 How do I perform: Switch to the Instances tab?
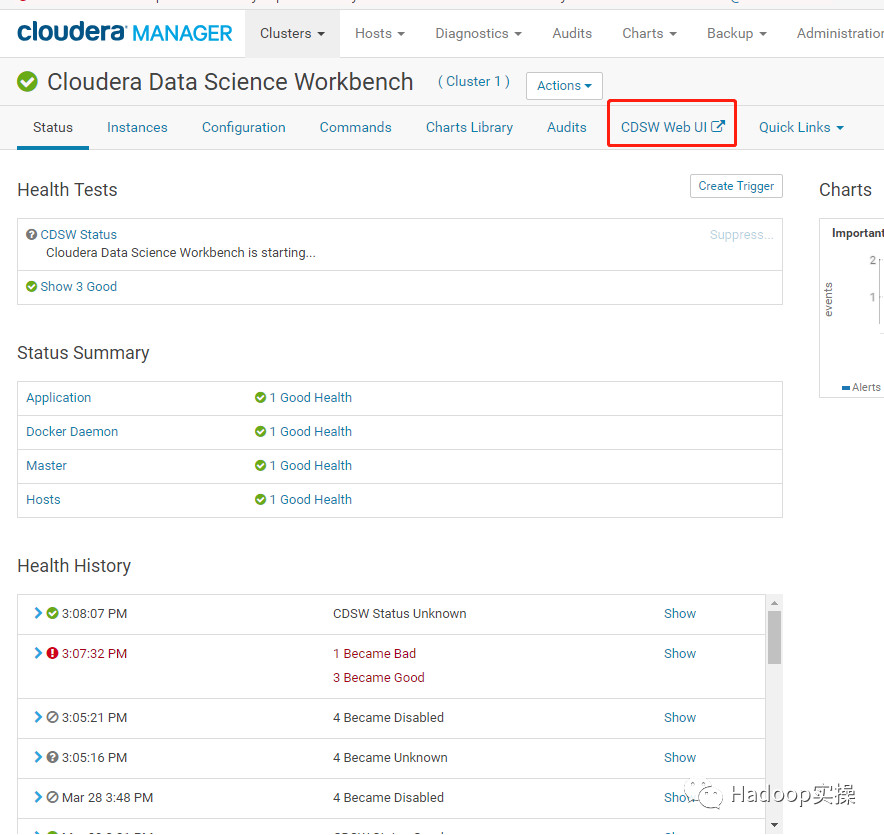[137, 127]
